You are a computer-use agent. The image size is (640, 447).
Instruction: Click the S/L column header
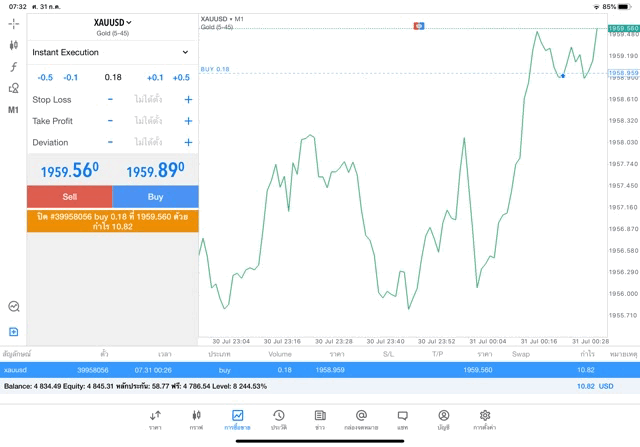point(389,354)
